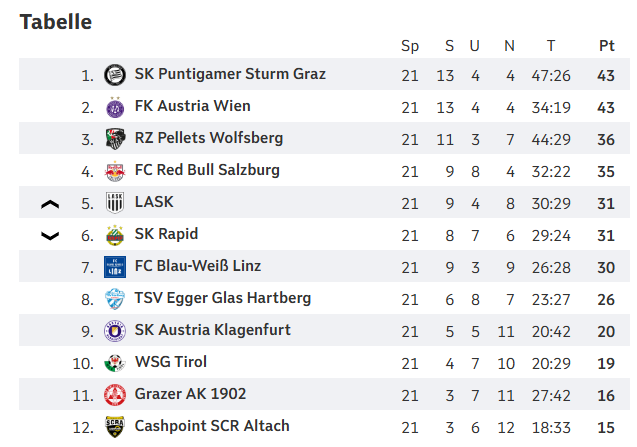637x447 pixels.
Task: Click the Sp games-played column header
Action: pos(410,46)
